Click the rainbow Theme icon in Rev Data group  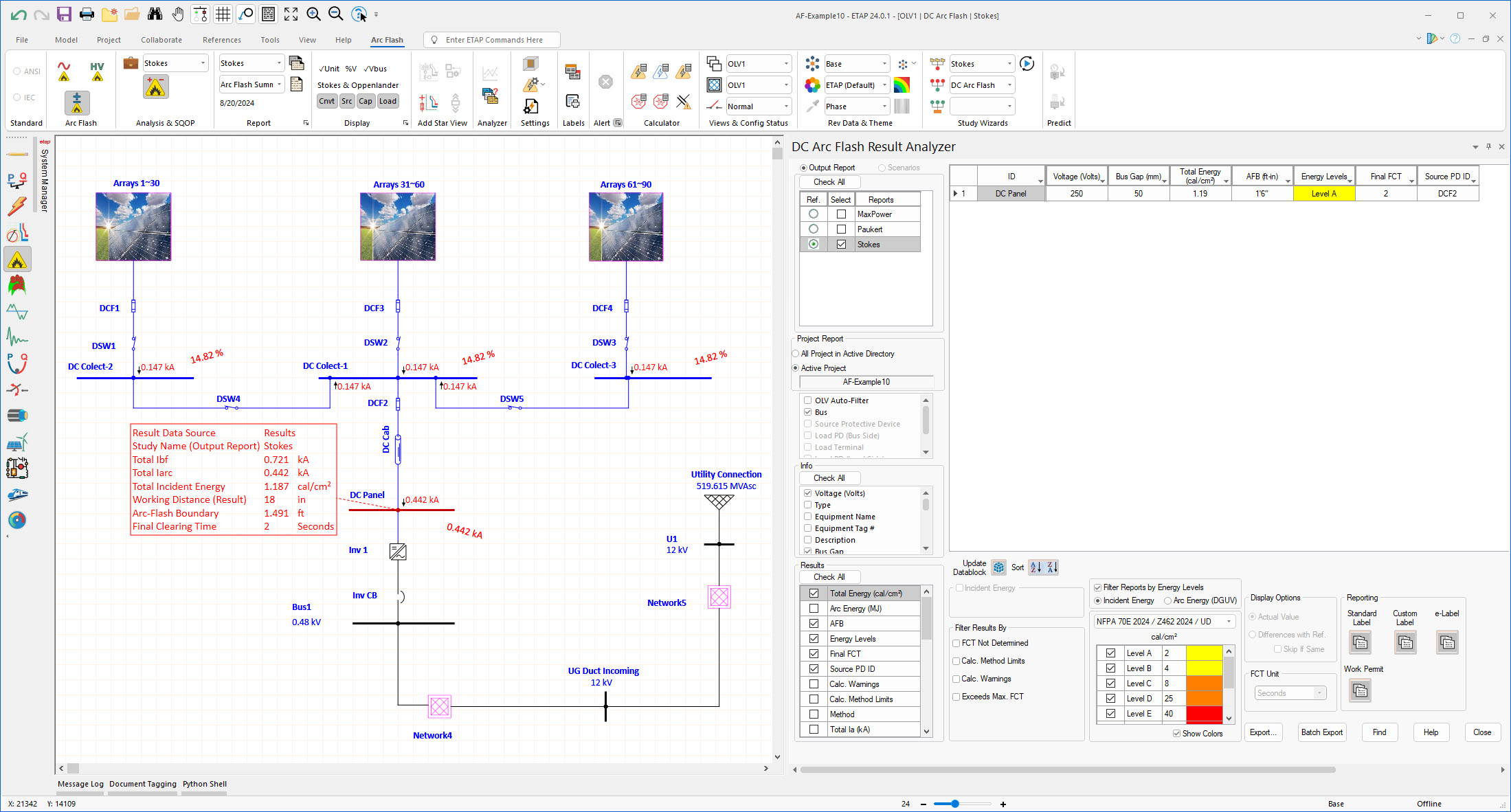[901, 84]
